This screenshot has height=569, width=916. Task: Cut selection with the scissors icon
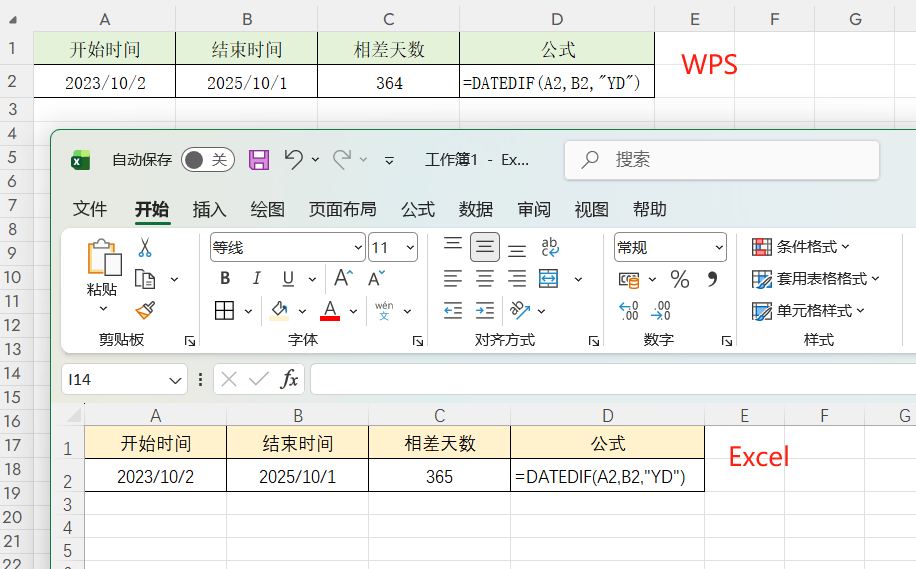click(x=145, y=248)
